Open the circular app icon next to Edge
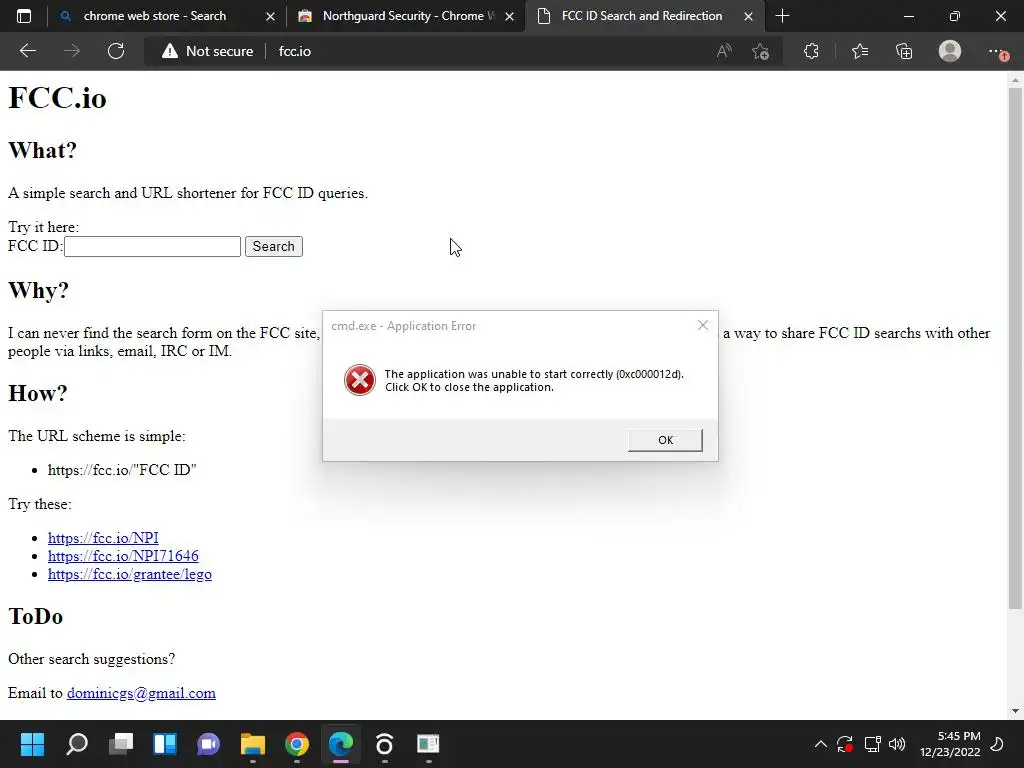The width and height of the screenshot is (1024, 768). click(x=384, y=744)
